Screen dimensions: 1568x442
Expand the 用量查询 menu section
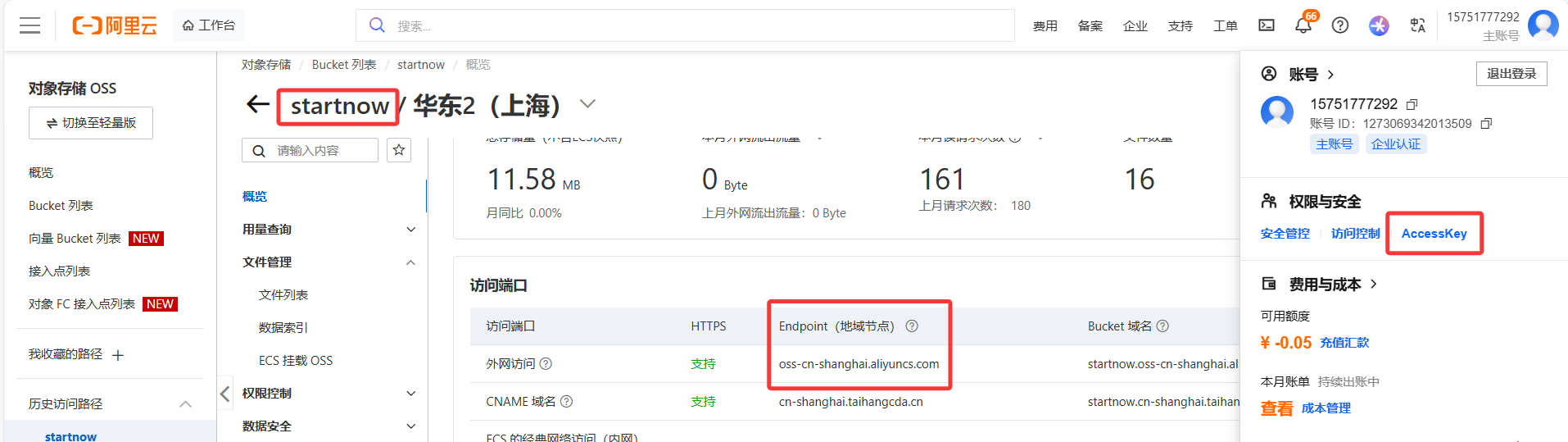click(410, 230)
